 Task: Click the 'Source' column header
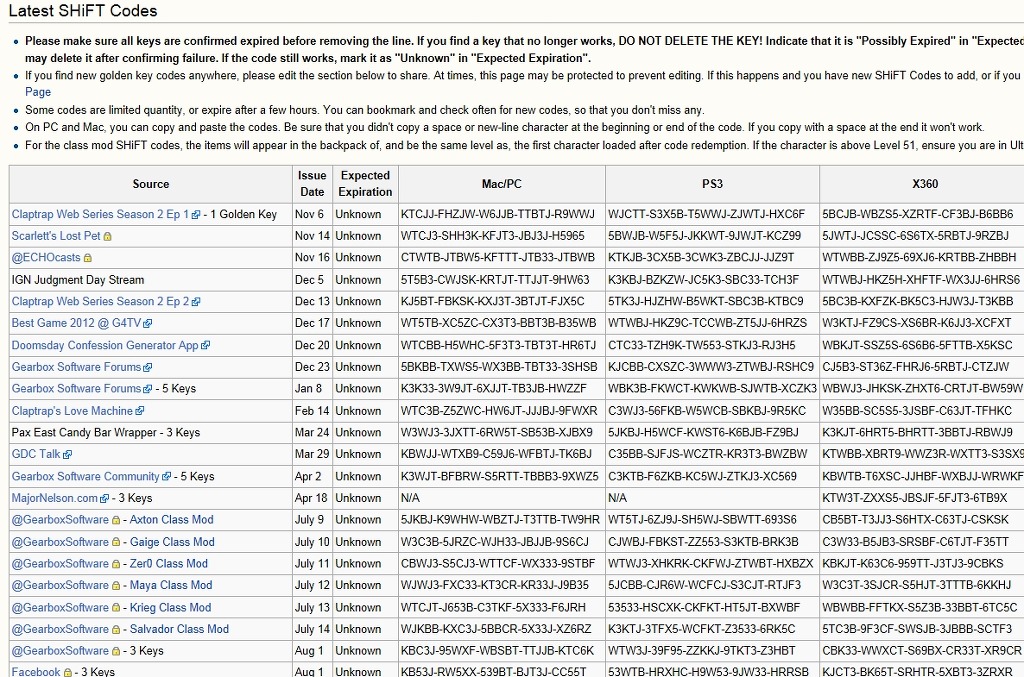[151, 184]
